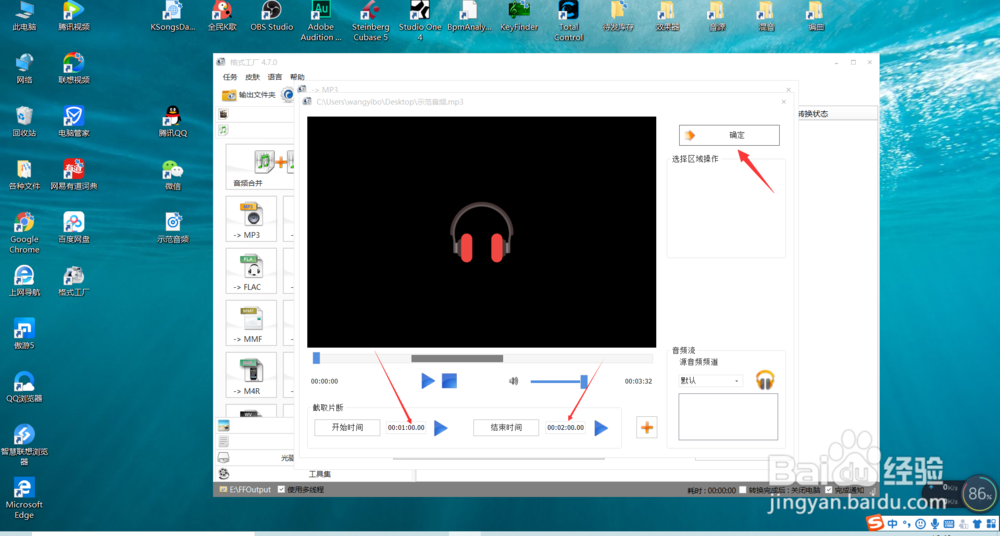Click the 中 Chinese input mode indicator

(892, 525)
